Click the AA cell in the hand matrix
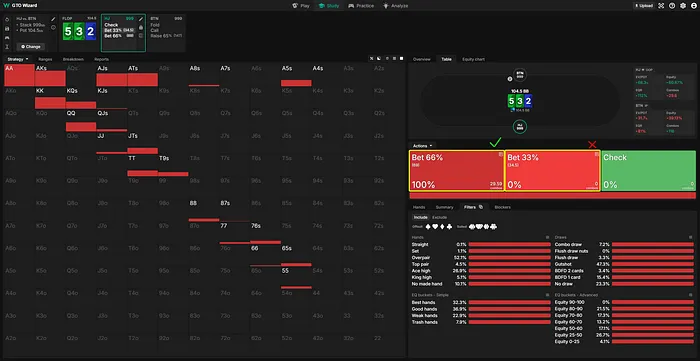The height and width of the screenshot is (361, 700). [x=19, y=75]
